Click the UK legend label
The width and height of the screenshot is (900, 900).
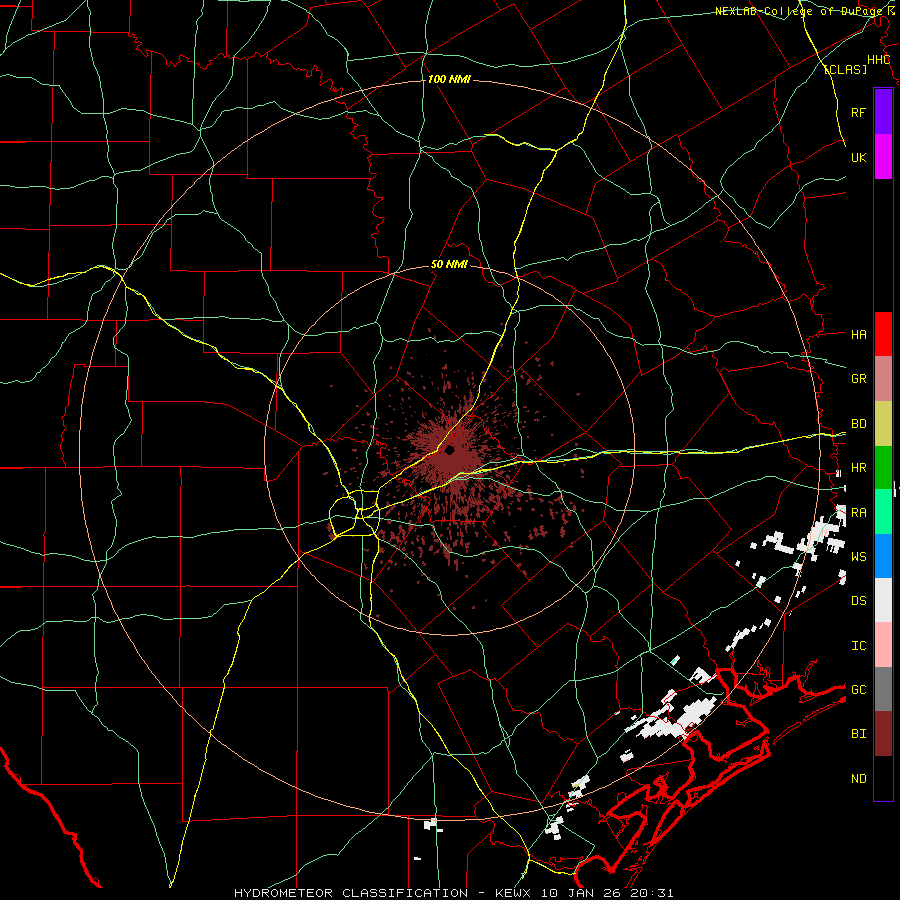point(859,157)
